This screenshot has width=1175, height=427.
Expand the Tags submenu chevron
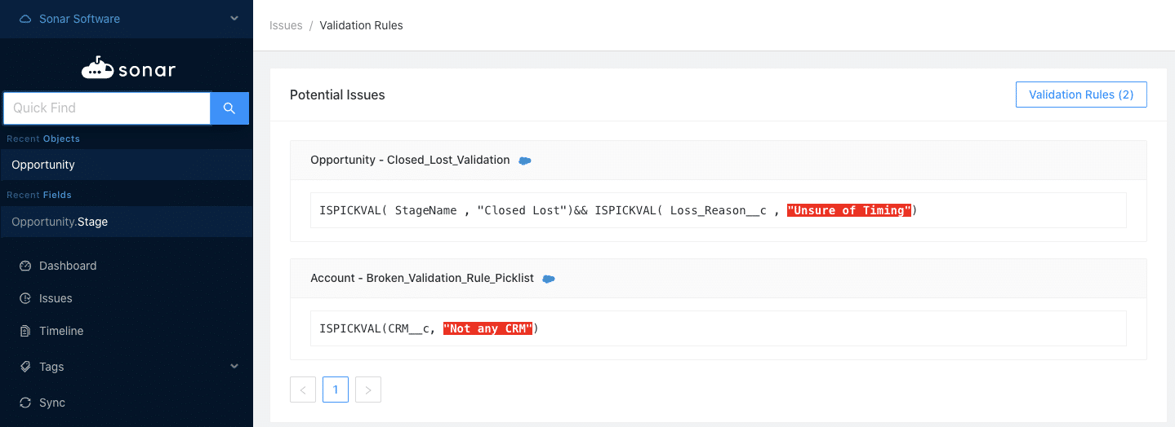234,366
